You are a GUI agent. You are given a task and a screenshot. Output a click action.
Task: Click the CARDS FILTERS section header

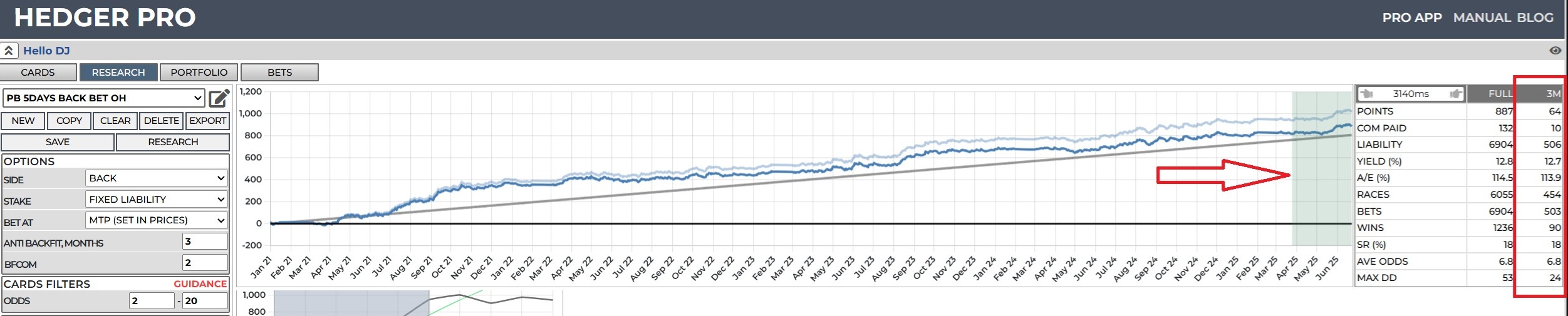tap(47, 284)
